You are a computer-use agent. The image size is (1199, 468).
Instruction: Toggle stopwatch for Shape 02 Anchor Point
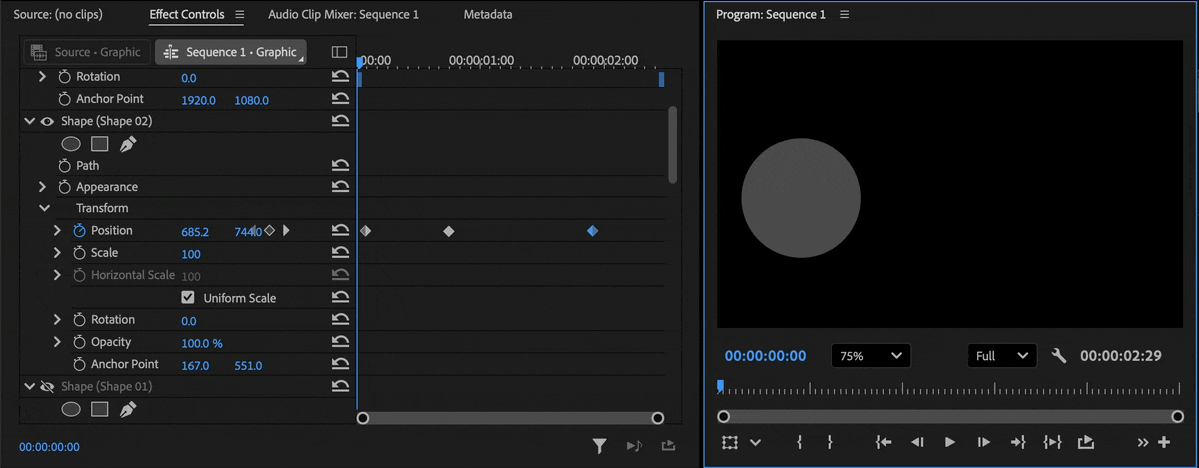80,364
